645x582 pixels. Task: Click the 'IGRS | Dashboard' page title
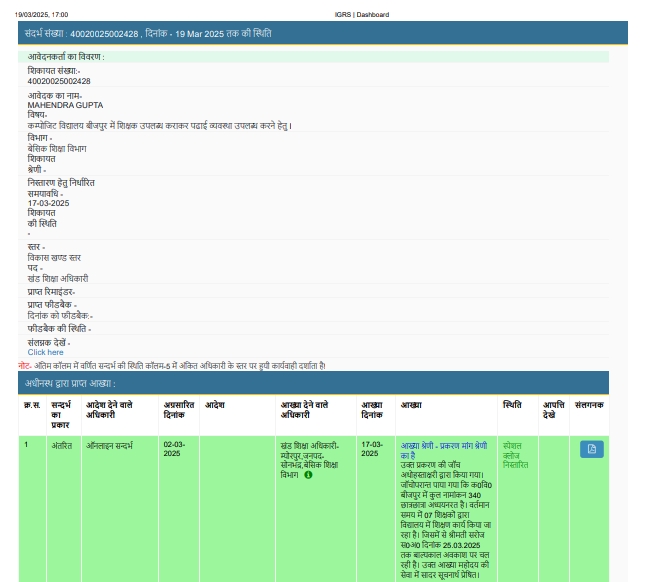362,15
